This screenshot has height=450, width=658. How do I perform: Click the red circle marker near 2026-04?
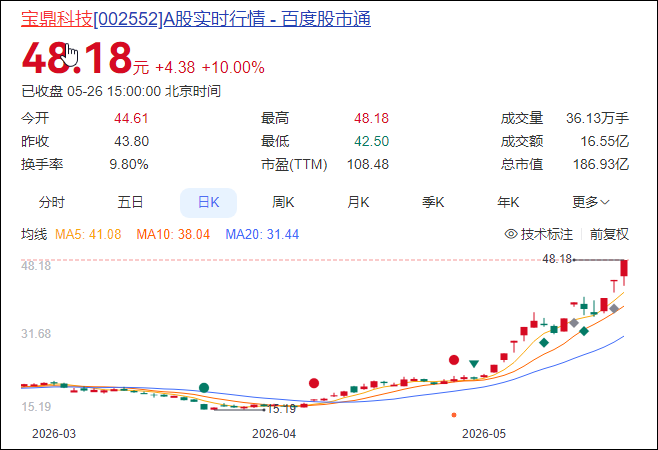pos(314,383)
